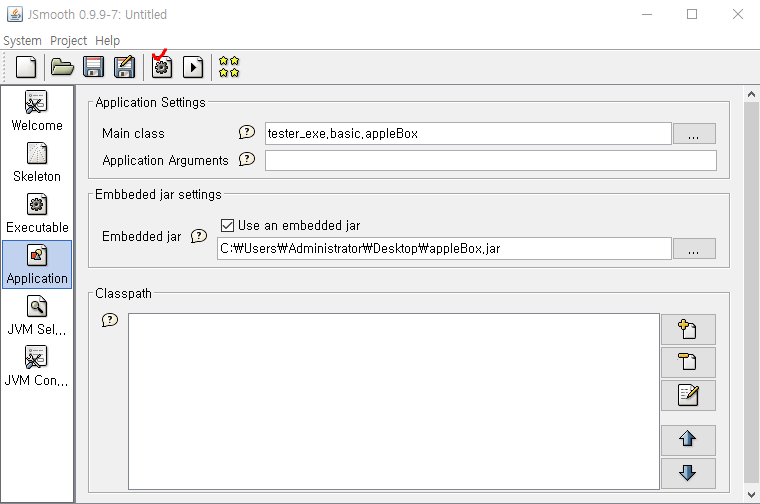Add a new classpath entry
Image resolution: width=760 pixels, height=504 pixels.
pos(688,330)
